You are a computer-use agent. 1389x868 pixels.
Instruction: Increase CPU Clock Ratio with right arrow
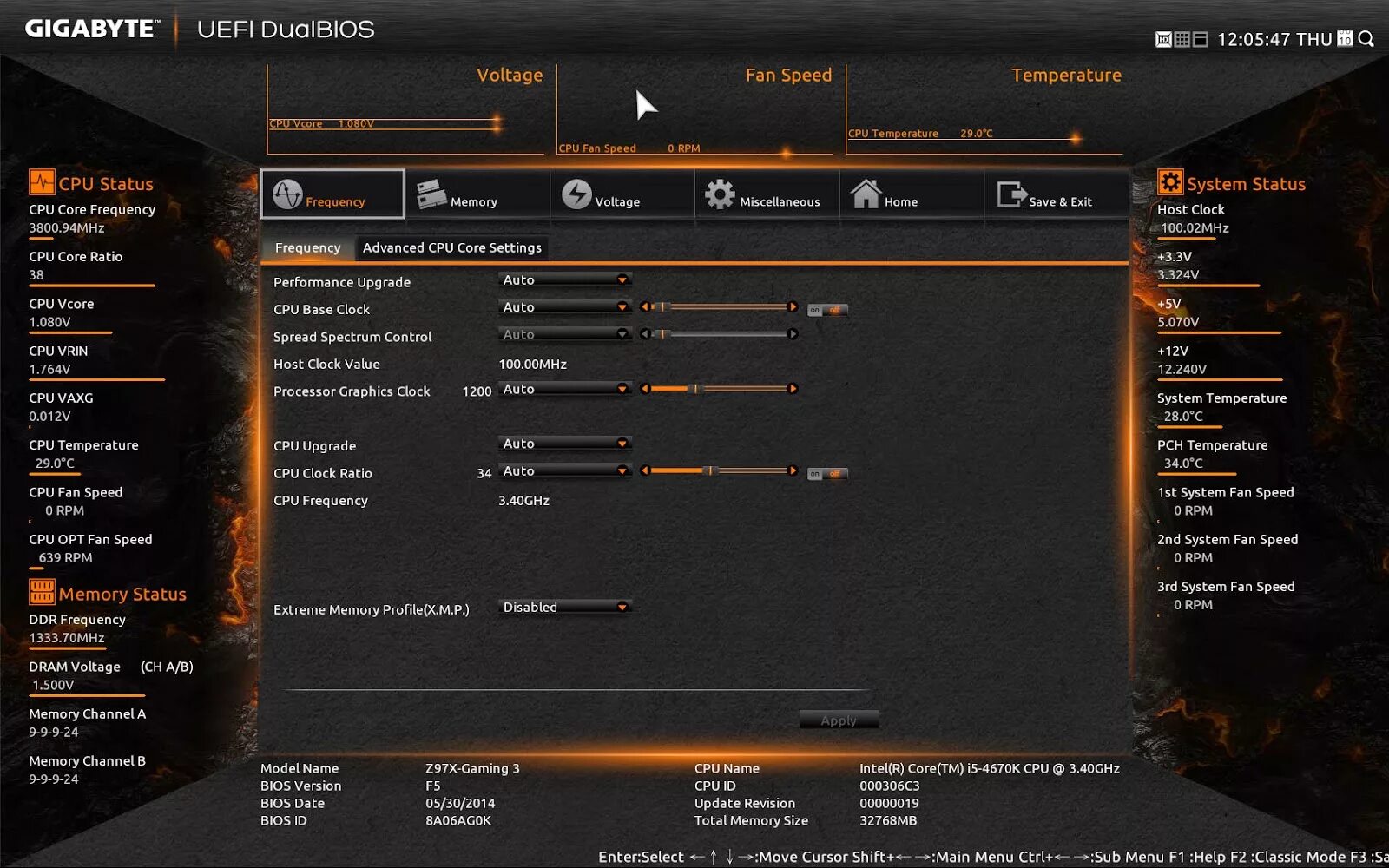click(793, 470)
